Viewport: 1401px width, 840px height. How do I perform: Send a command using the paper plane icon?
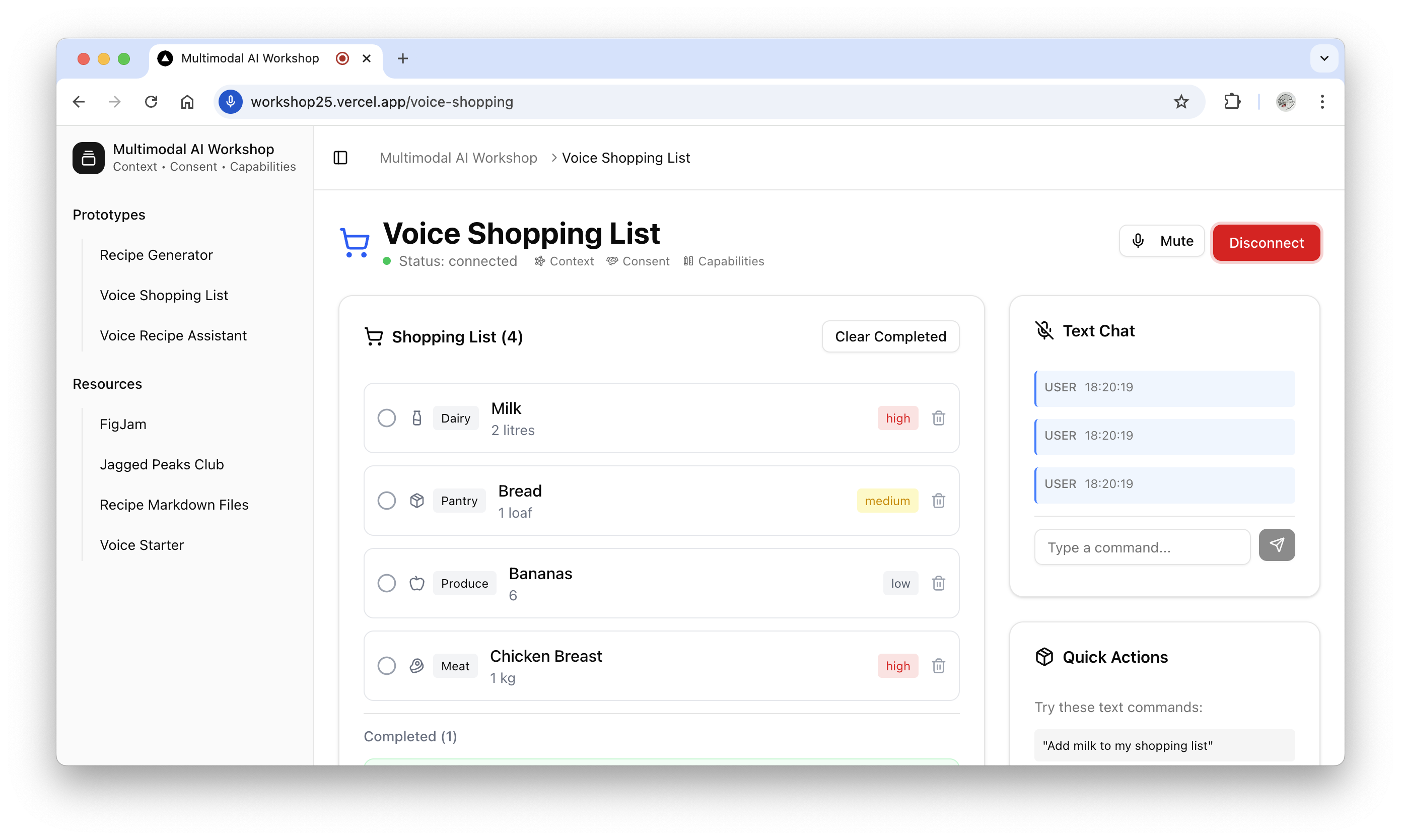coord(1277,544)
